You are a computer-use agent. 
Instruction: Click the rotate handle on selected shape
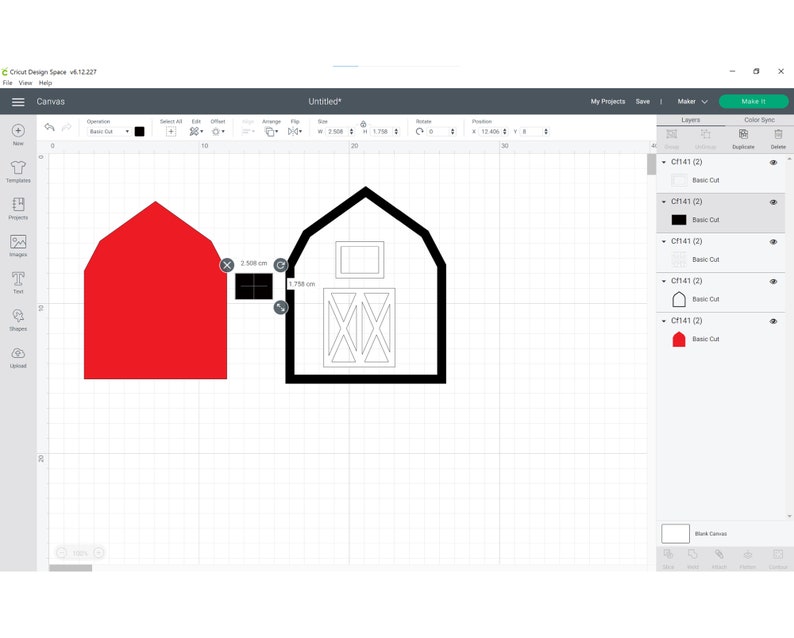tap(281, 265)
